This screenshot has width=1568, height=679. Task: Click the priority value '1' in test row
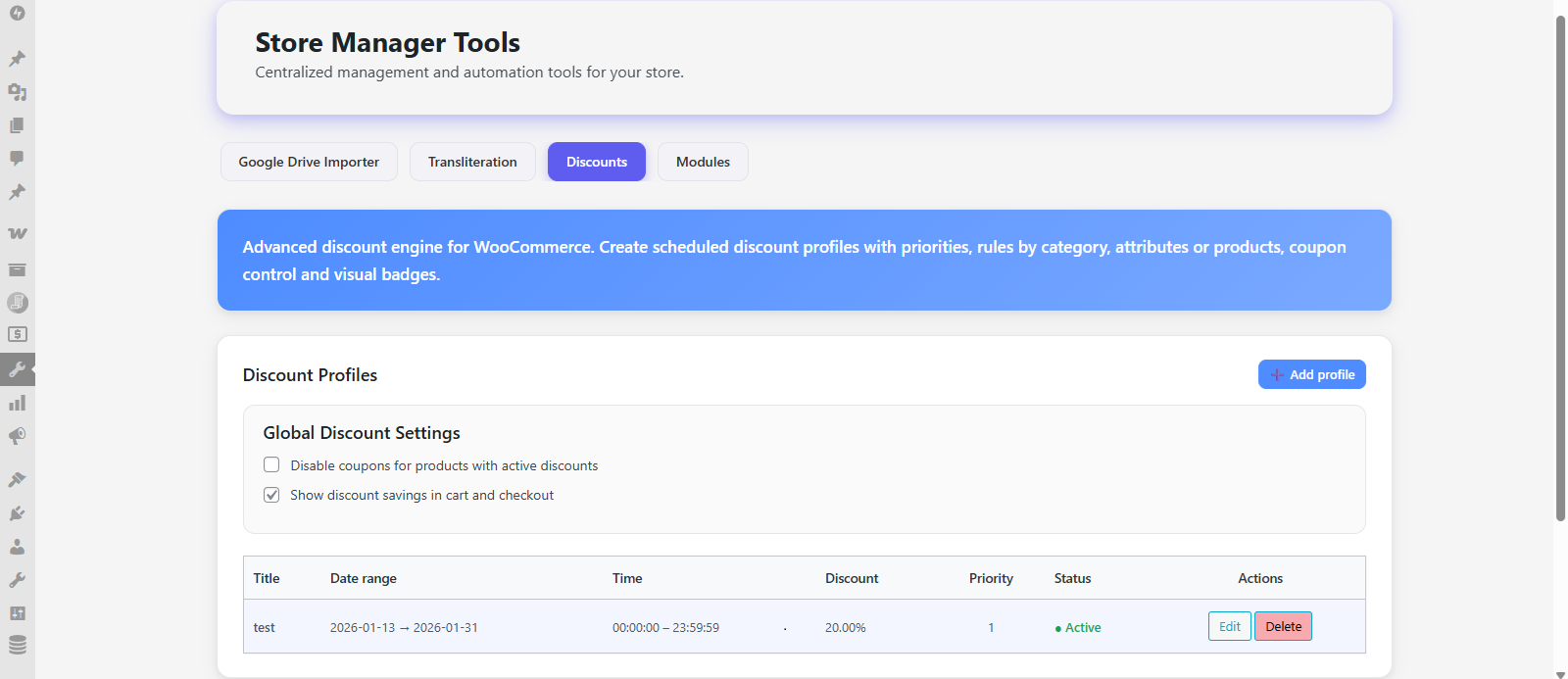991,627
